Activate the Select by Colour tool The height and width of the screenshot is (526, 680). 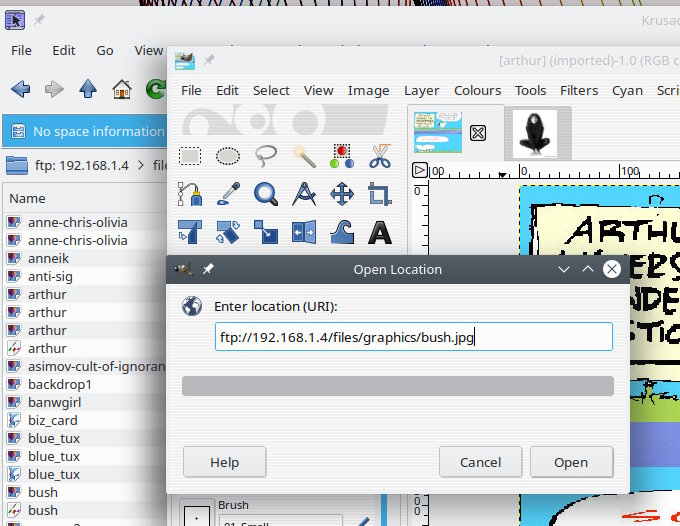(x=342, y=156)
